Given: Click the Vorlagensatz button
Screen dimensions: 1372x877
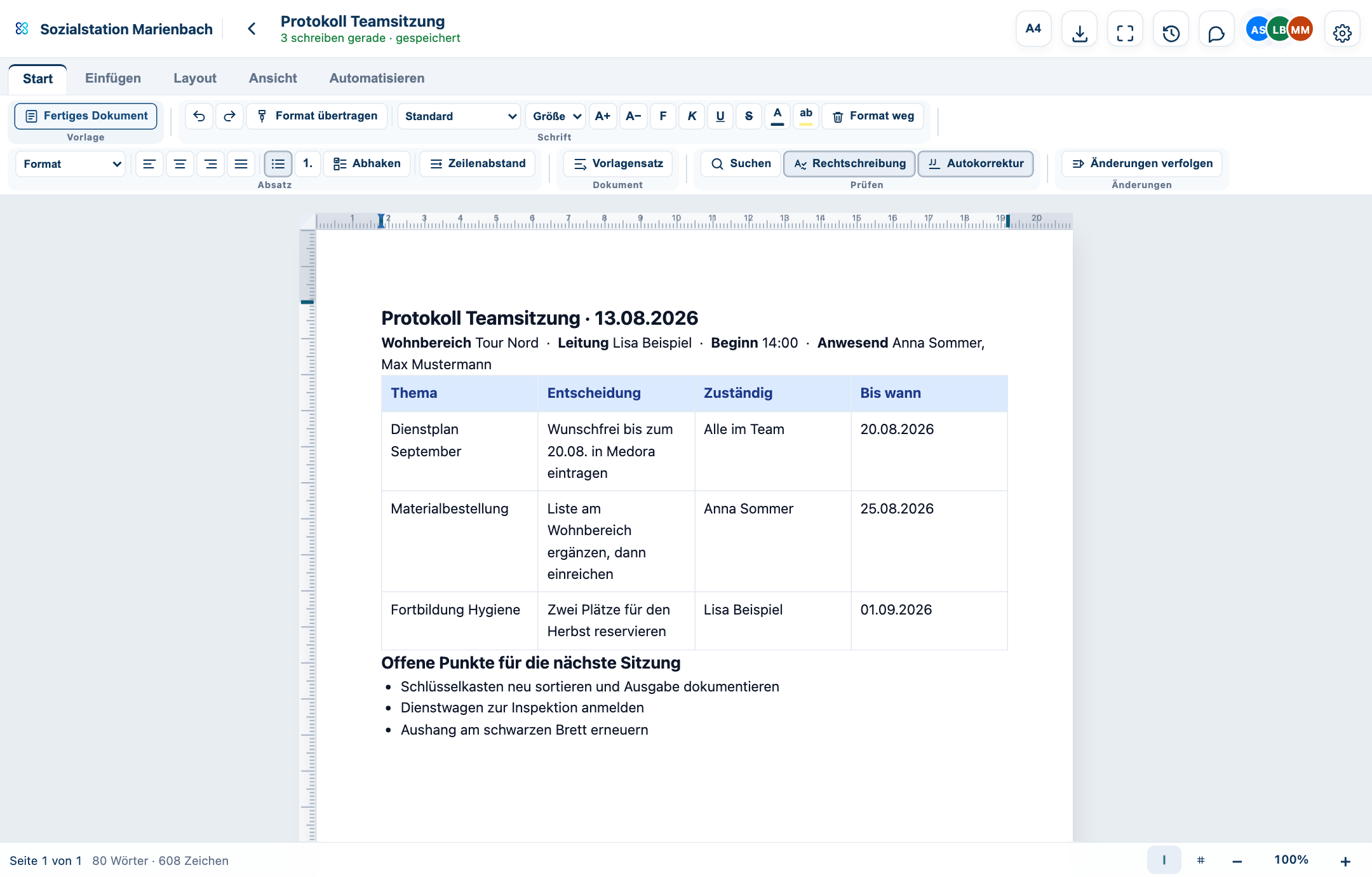Looking at the screenshot, I should pos(618,164).
